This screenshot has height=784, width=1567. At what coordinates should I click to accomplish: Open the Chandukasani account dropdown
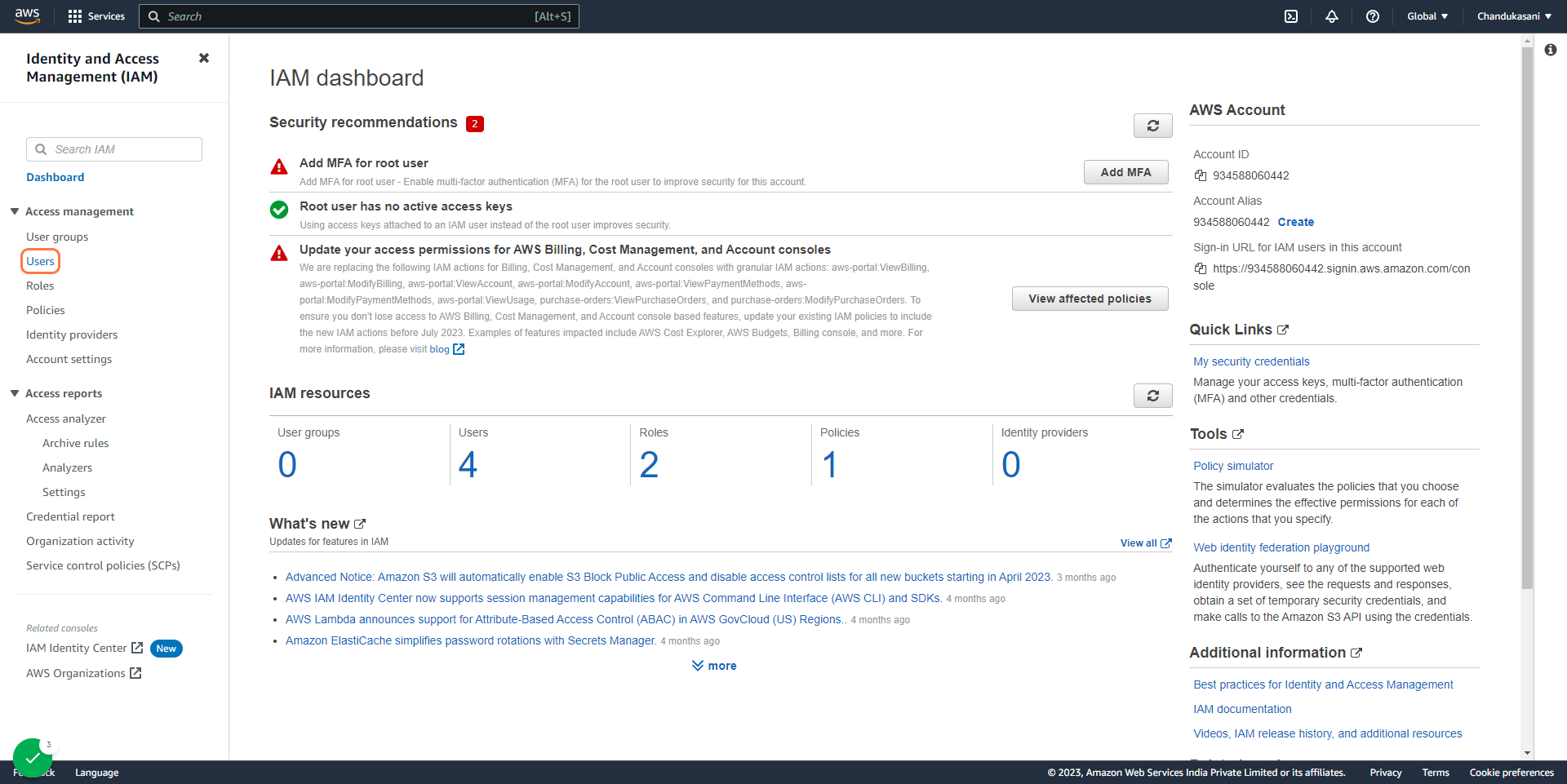pos(1514,16)
